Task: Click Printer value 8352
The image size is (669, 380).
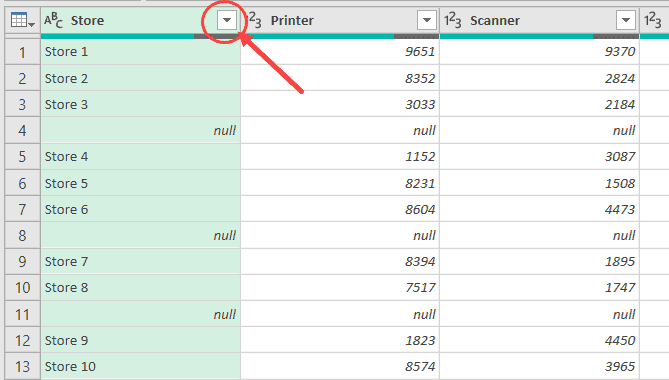Action: tap(340, 78)
